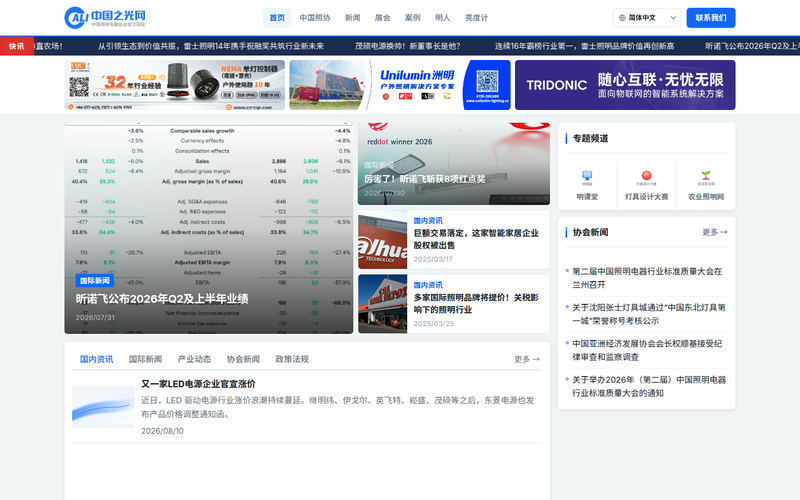Open the 中国照协 menu item
Image resolution: width=800 pixels, height=500 pixels.
tap(315, 18)
